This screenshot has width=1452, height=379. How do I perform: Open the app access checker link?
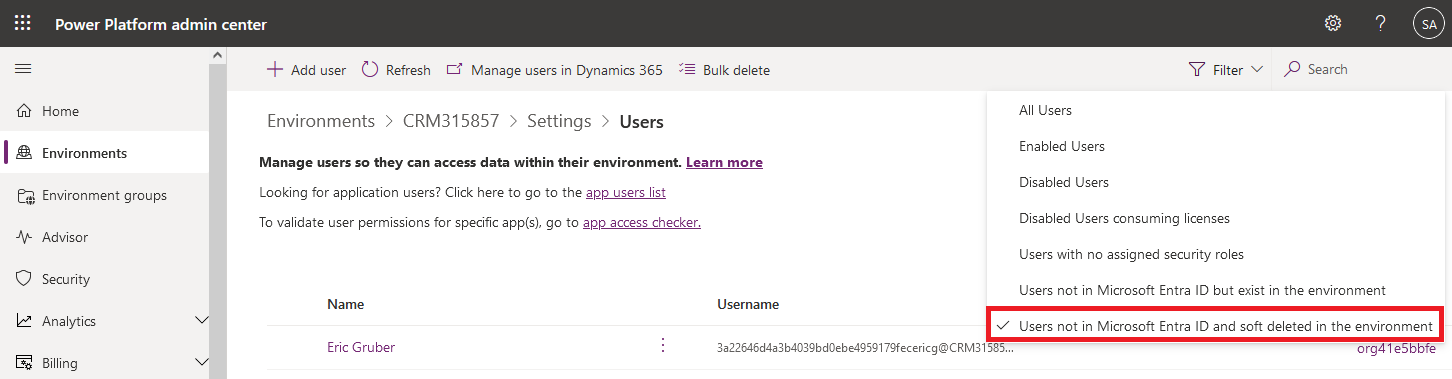[642, 222]
